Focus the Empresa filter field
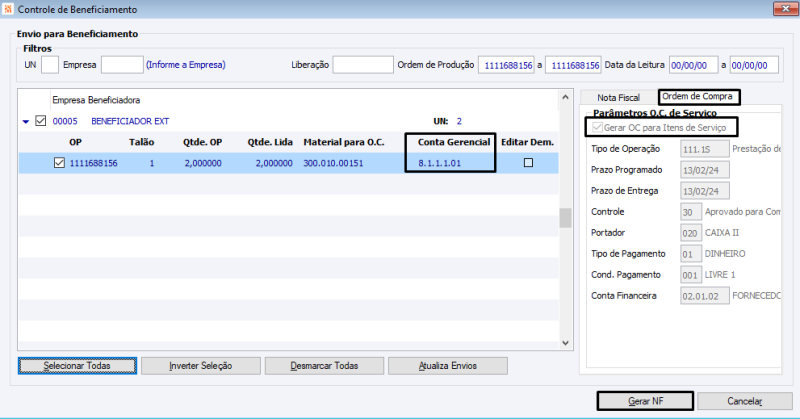Image resolution: width=800 pixels, height=419 pixels. (x=122, y=65)
